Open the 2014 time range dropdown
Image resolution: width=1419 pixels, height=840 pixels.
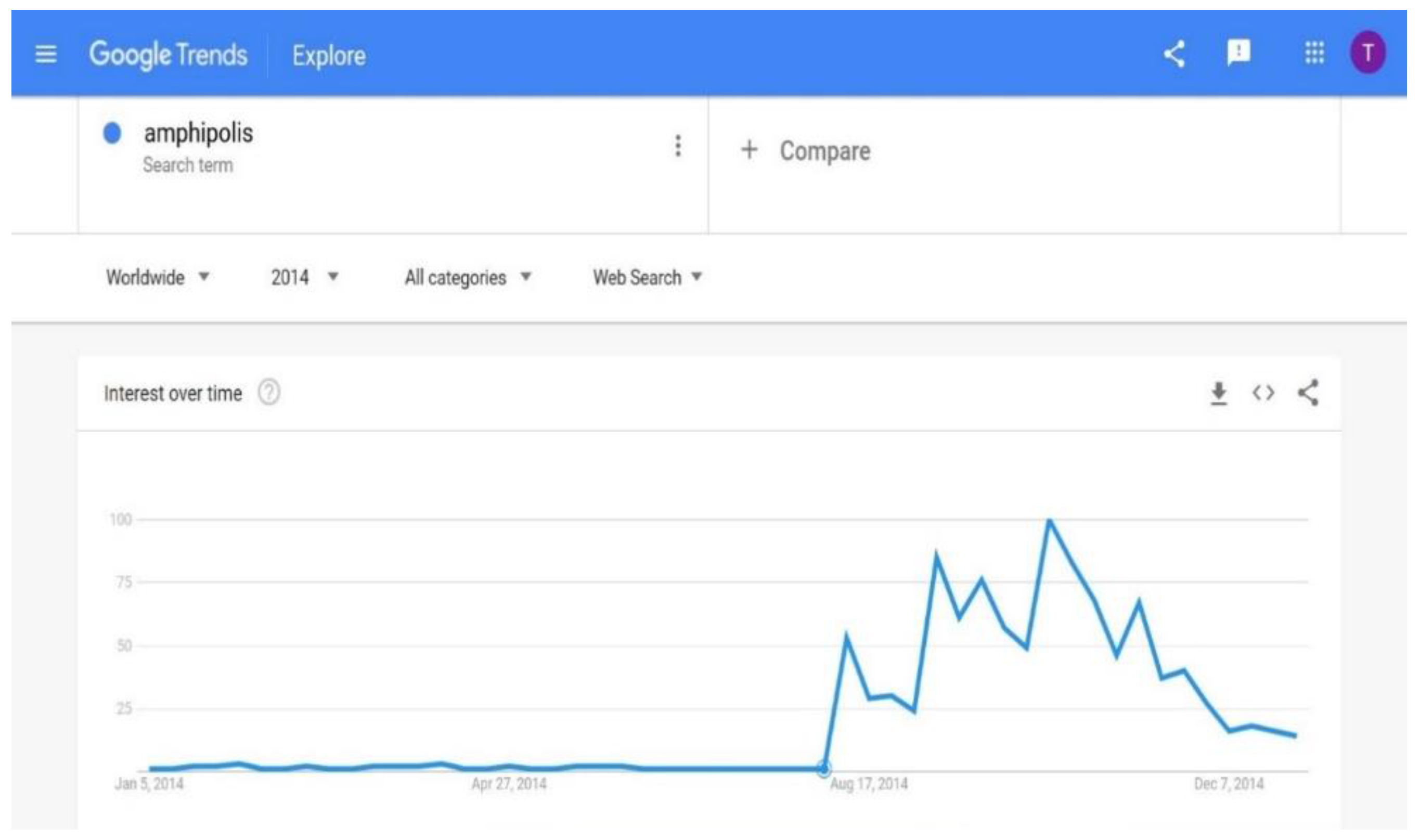pos(304,277)
